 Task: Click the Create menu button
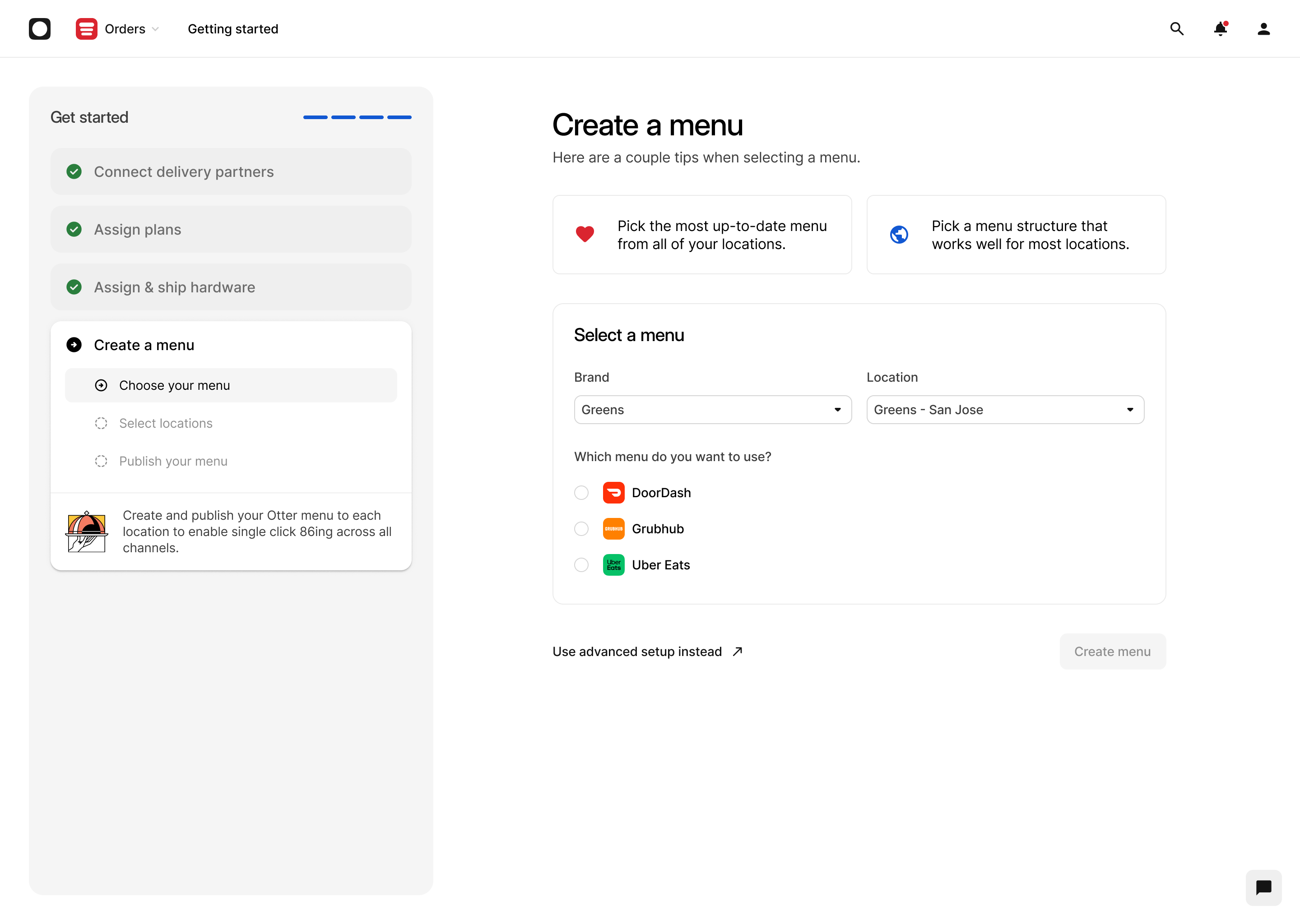[1112, 651]
